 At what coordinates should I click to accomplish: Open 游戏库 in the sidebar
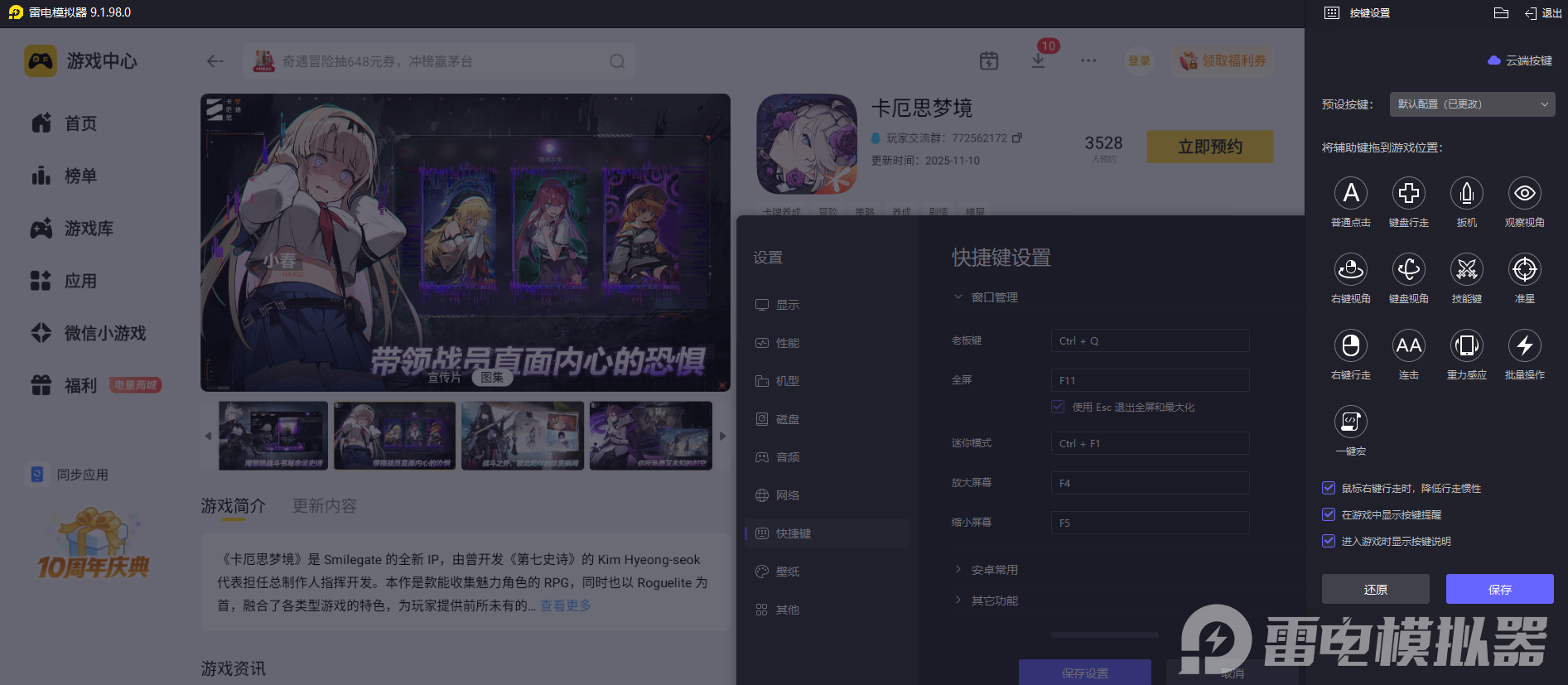(72, 229)
